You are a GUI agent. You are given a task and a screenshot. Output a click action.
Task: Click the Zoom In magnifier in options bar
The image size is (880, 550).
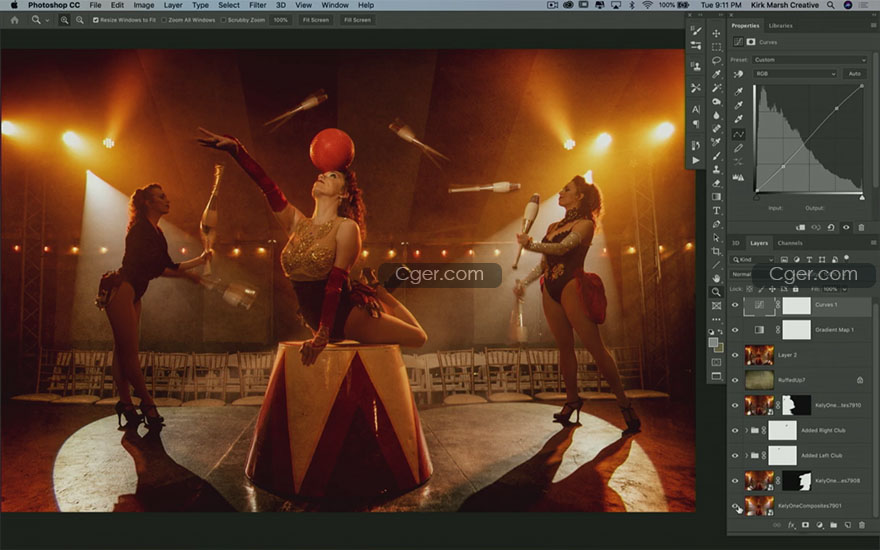(65, 20)
